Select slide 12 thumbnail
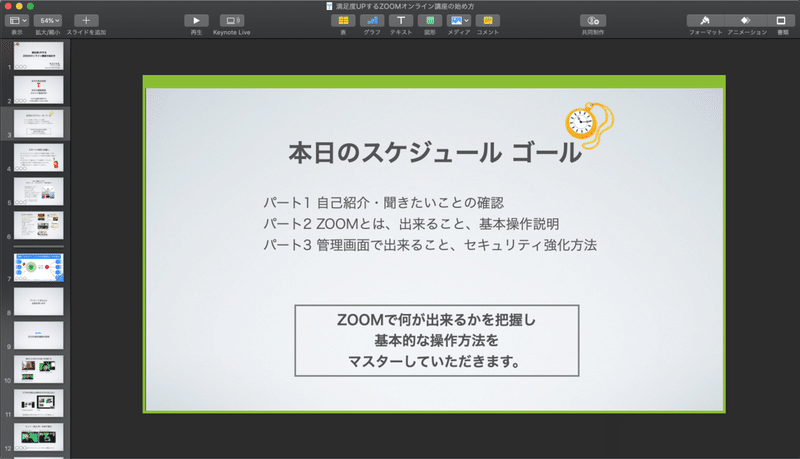This screenshot has width=800, height=459. (x=39, y=437)
